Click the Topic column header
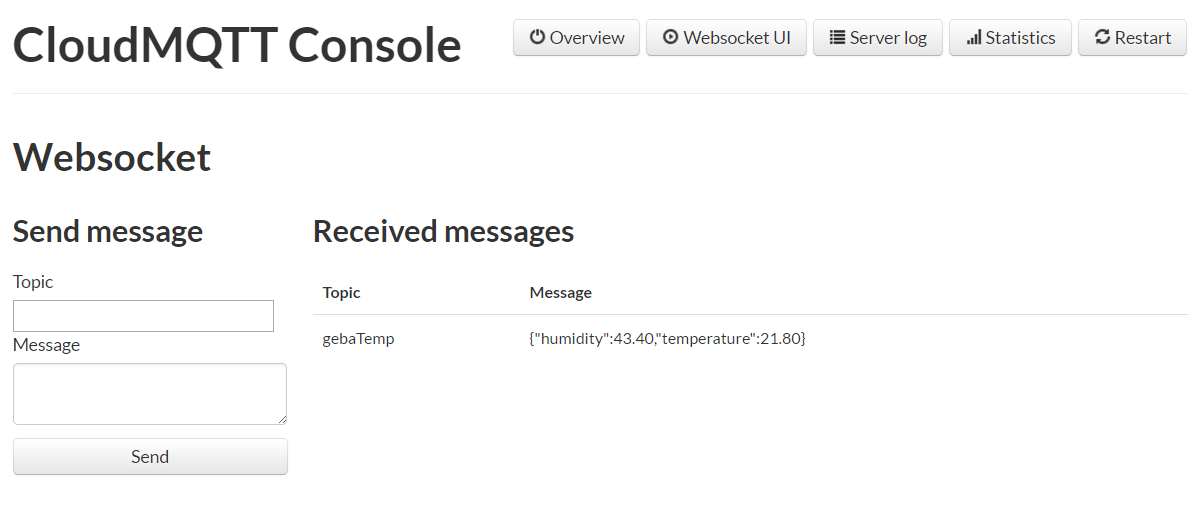Image resolution: width=1197 pixels, height=520 pixels. tap(341, 293)
